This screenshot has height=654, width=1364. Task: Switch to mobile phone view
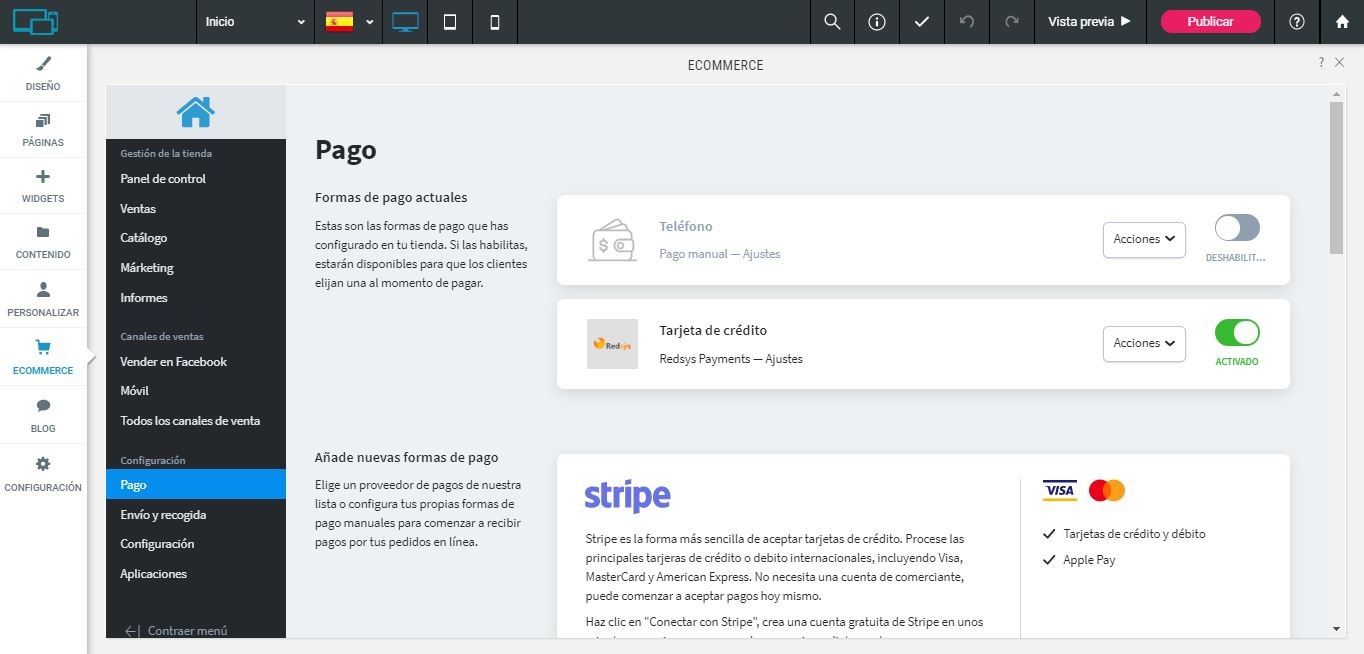(x=495, y=22)
